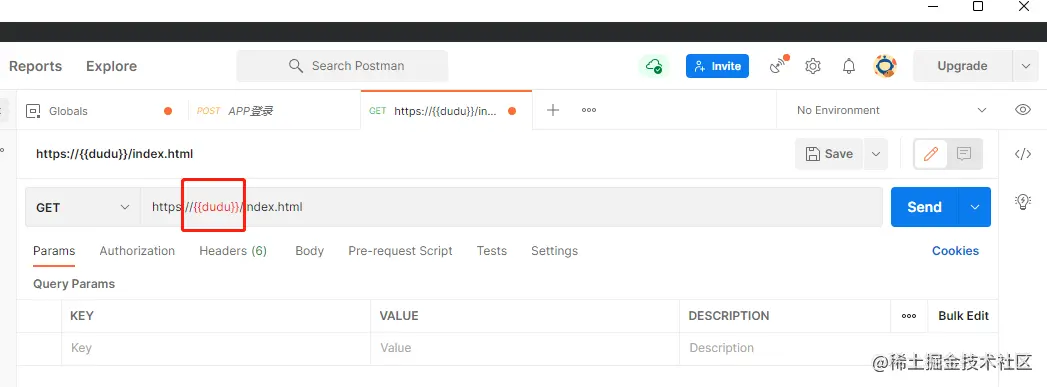The width and height of the screenshot is (1047, 387).
Task: Expand the Upgrade dropdown arrow
Action: tap(1026, 66)
